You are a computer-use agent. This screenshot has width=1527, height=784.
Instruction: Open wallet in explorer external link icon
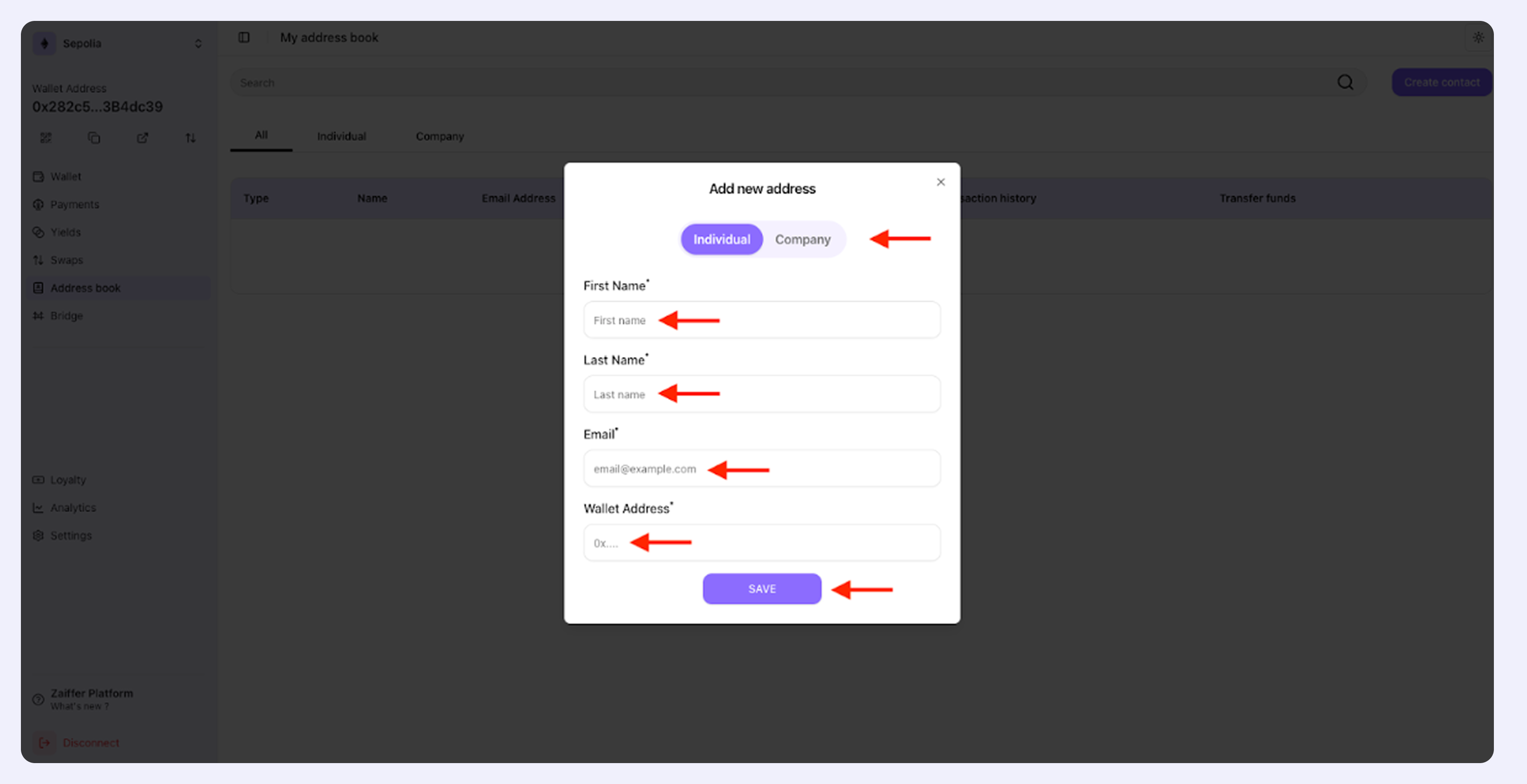pyautogui.click(x=142, y=138)
